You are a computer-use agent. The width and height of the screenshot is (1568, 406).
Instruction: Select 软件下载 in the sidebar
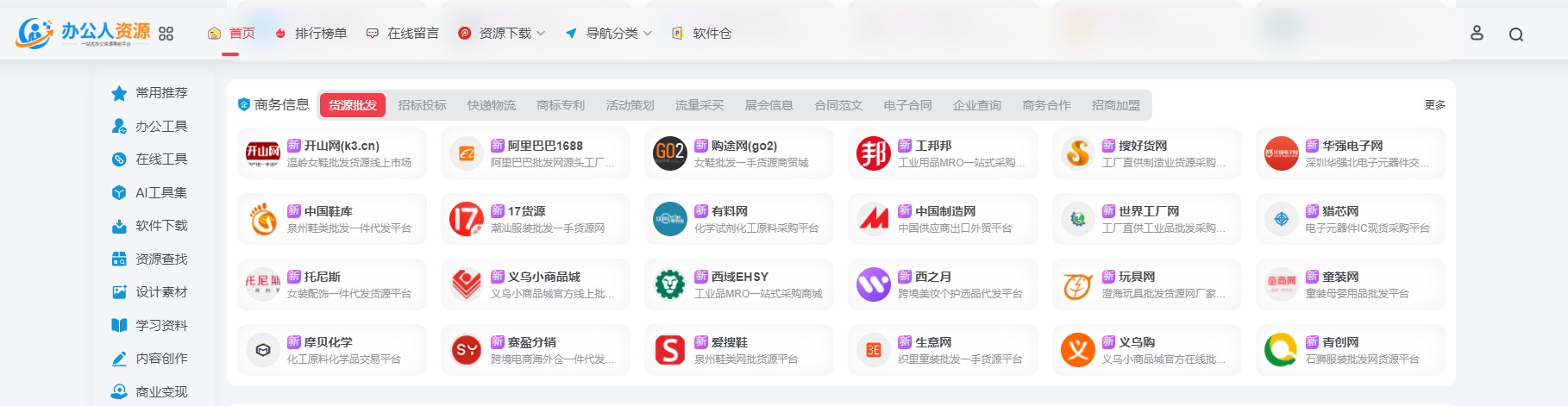pos(150,226)
